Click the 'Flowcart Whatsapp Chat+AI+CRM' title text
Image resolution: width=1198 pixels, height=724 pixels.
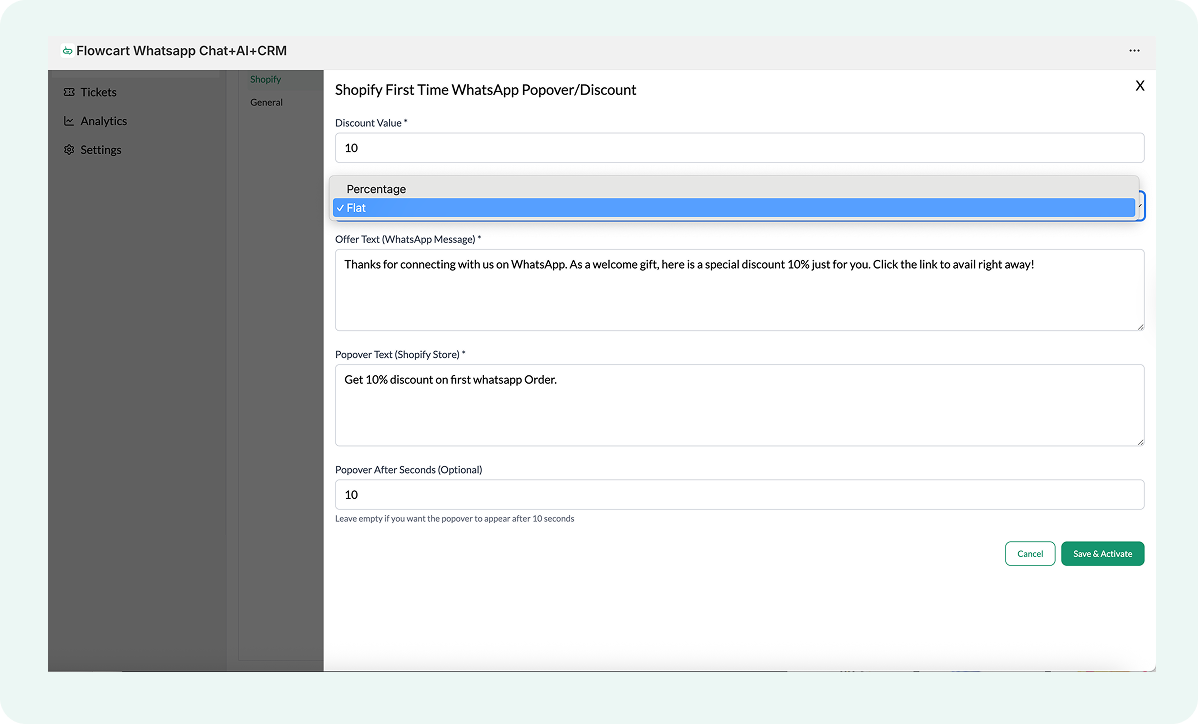tap(182, 51)
